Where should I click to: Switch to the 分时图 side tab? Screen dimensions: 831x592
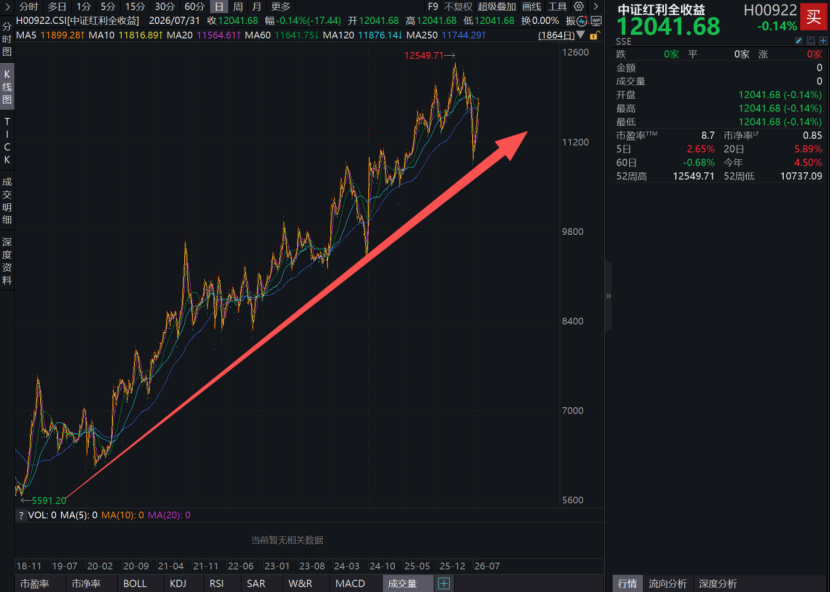pyautogui.click(x=7, y=39)
